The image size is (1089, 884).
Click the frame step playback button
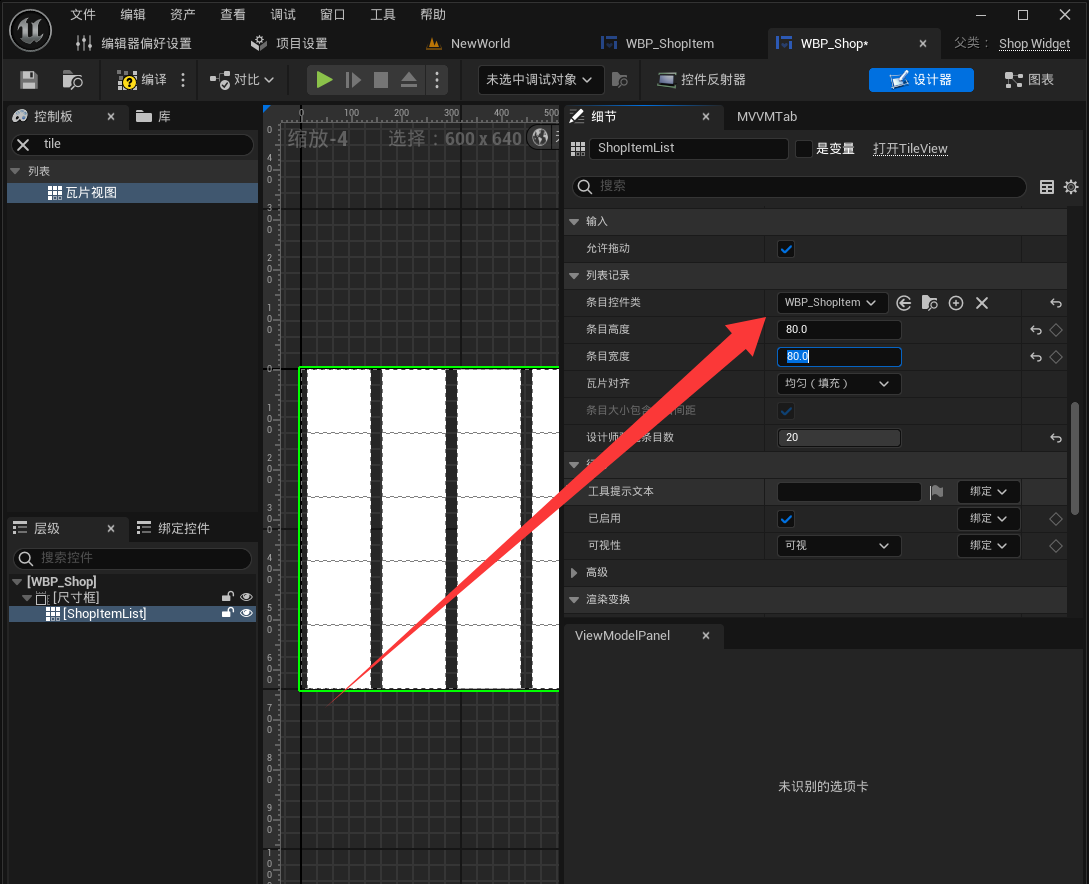coord(353,80)
